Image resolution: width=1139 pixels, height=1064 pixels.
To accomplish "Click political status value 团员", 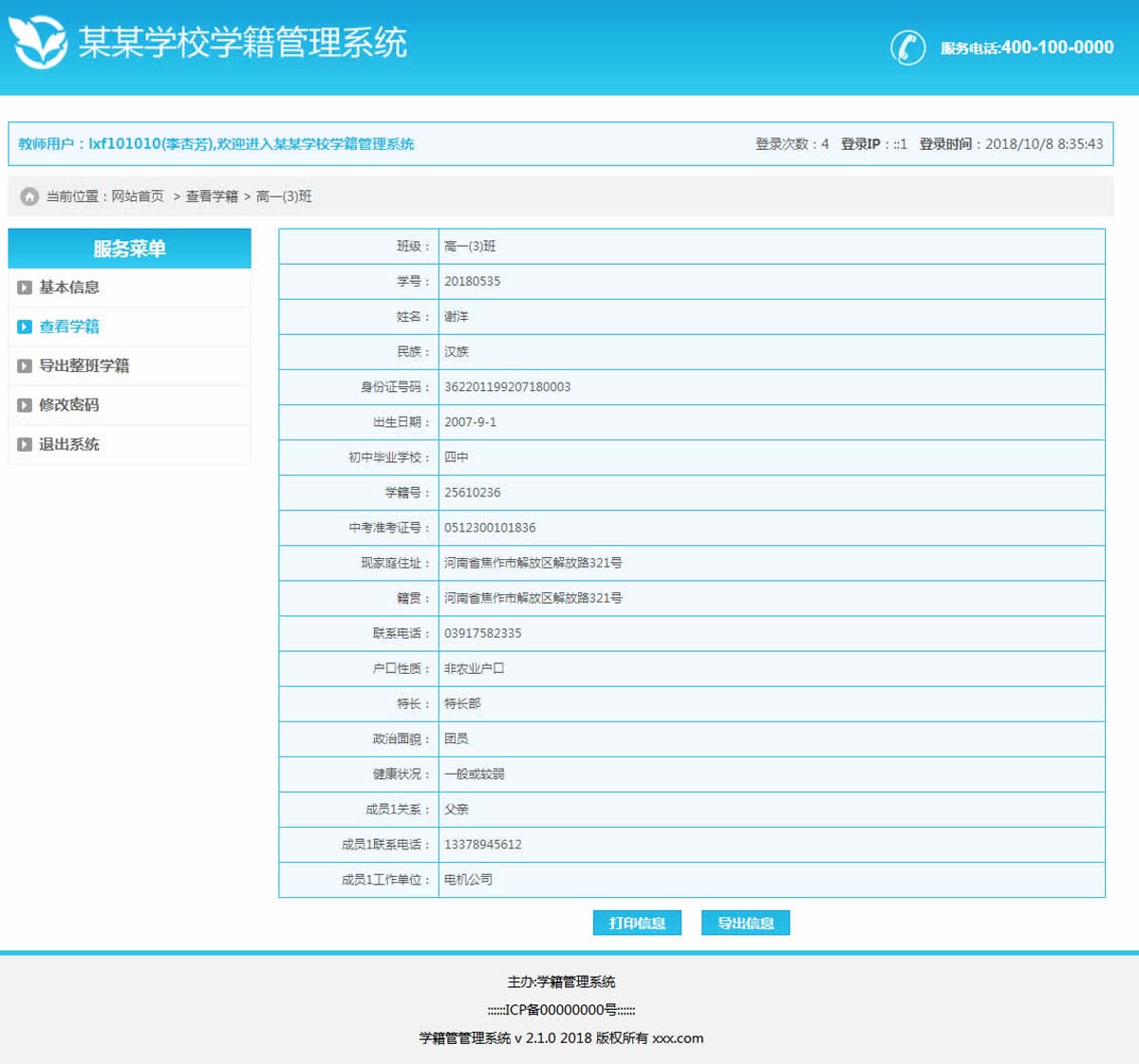I will [457, 738].
